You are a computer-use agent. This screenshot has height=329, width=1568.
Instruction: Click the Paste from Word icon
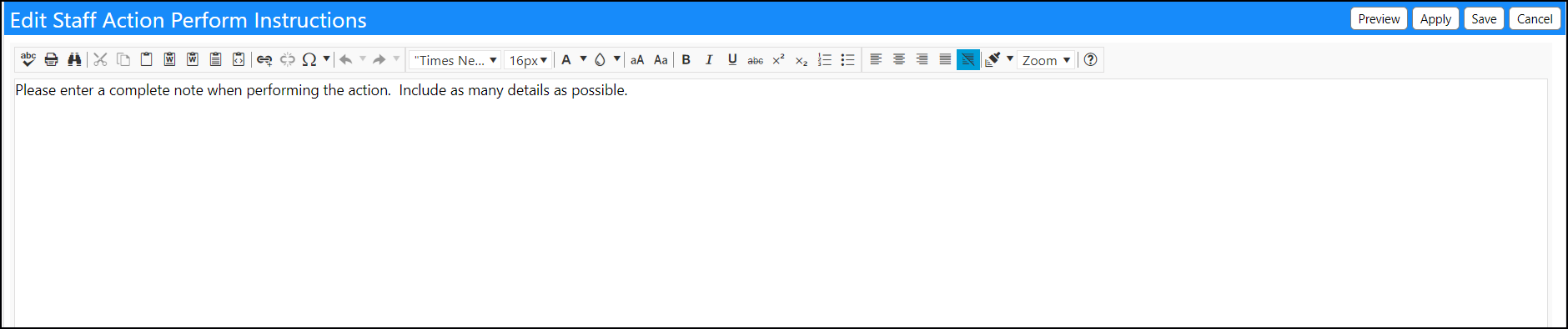tap(169, 59)
